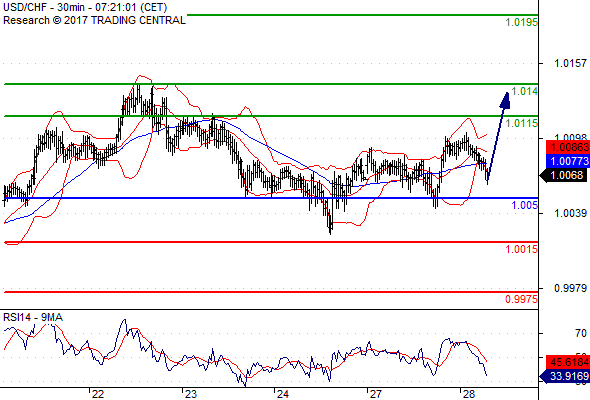Screen dimensions: 590x400
Task: Click the RSI14 - 9MA indicator title
Action: (33, 318)
